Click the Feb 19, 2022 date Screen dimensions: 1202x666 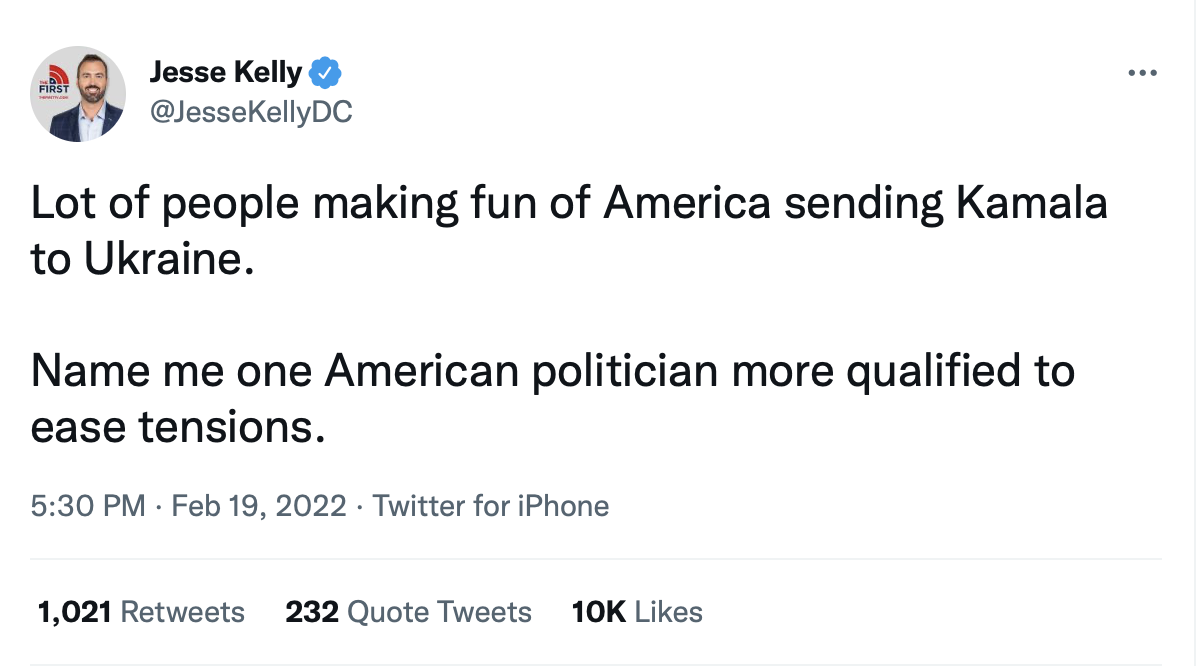pyautogui.click(x=259, y=505)
